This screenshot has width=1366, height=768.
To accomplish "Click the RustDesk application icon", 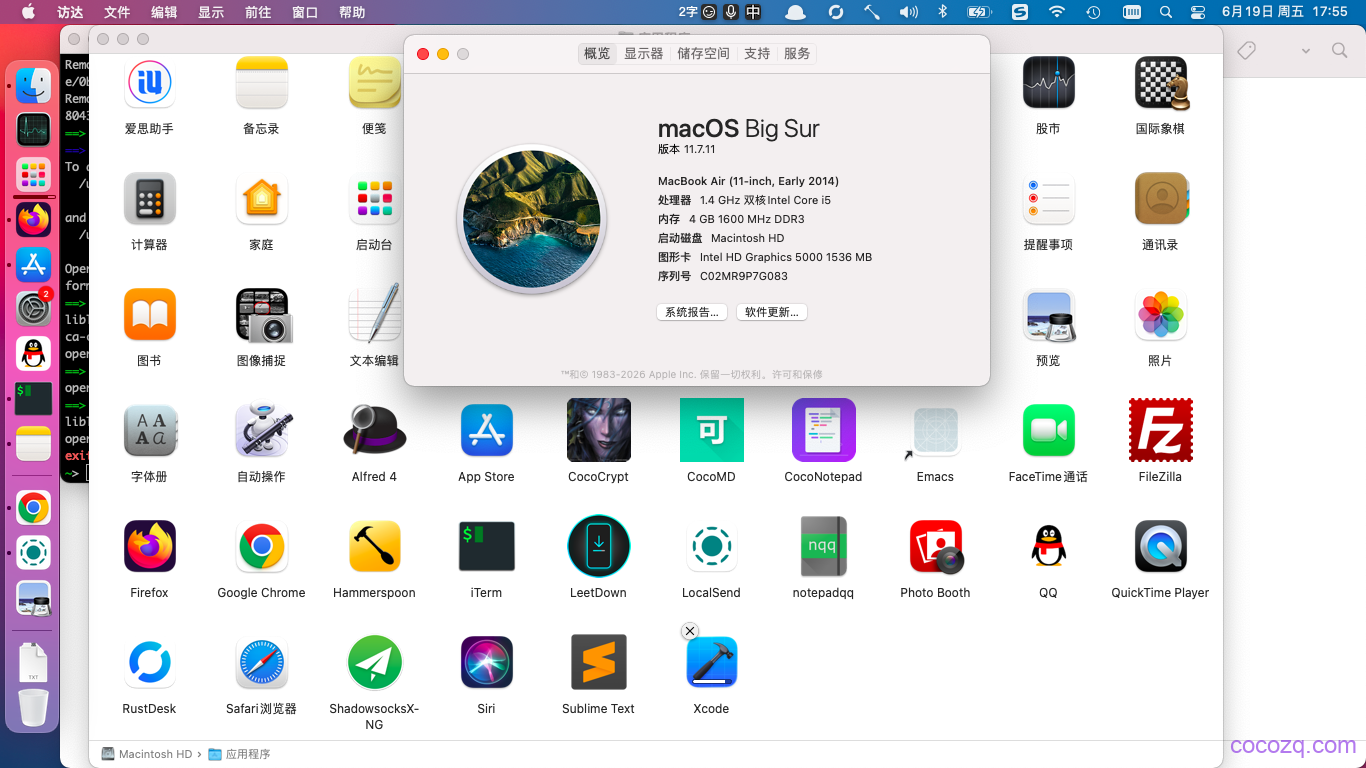I will click(149, 662).
